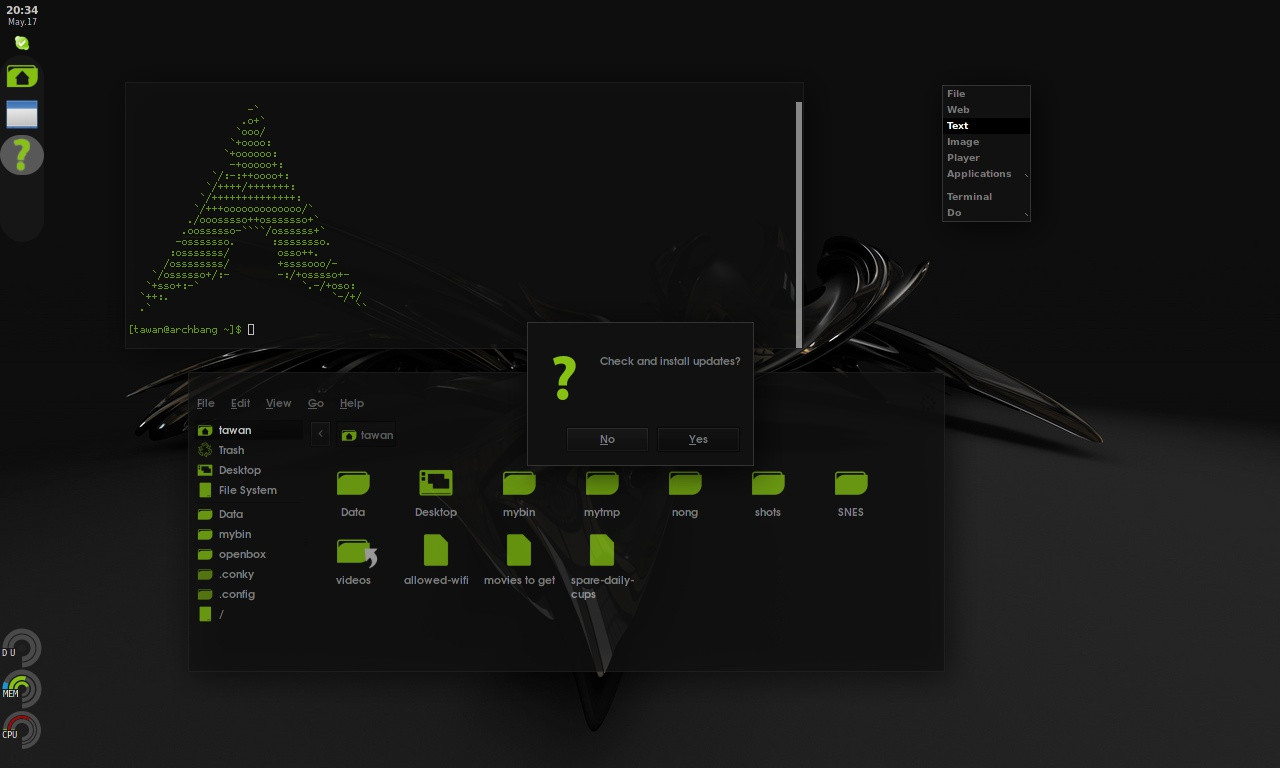The height and width of the screenshot is (768, 1280).
Task: Select Text in the desktop menu
Action: 986,126
